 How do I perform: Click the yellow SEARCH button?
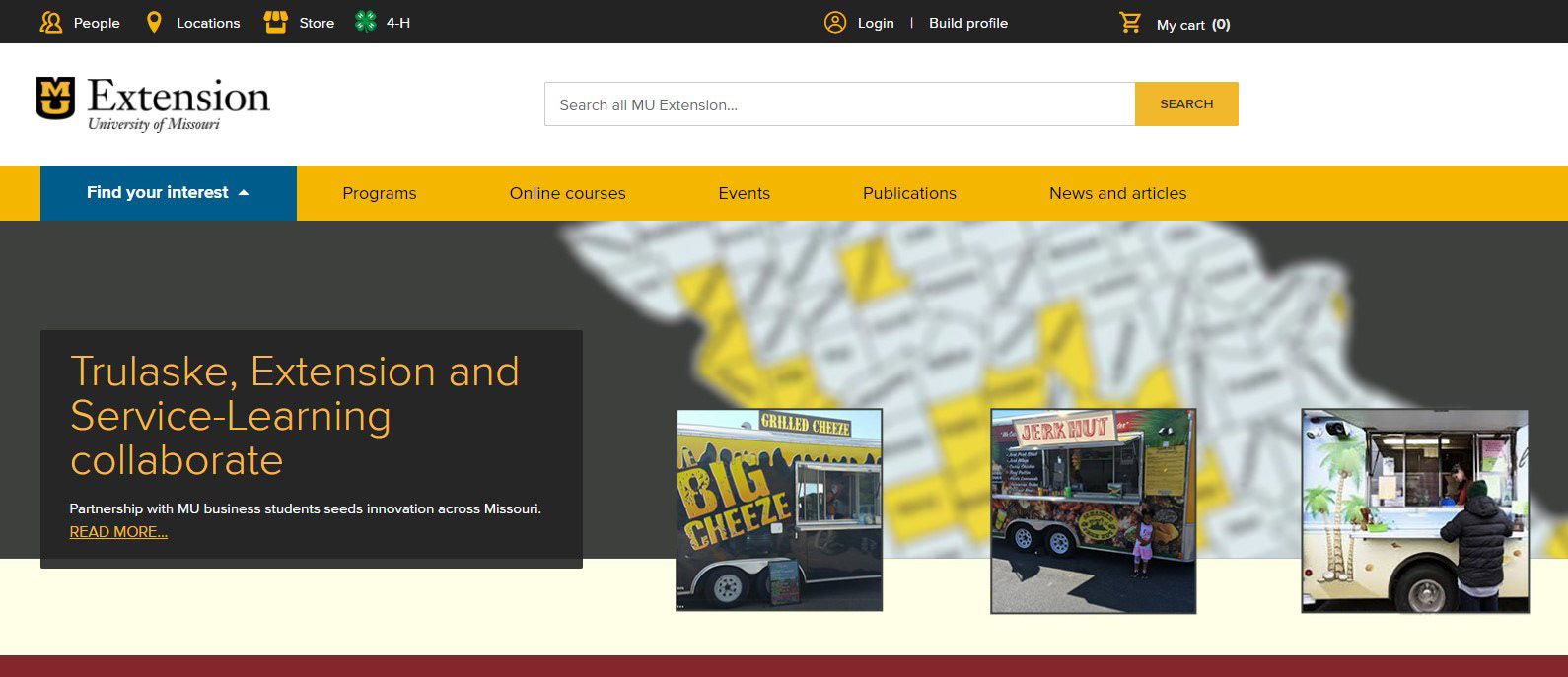tap(1186, 104)
